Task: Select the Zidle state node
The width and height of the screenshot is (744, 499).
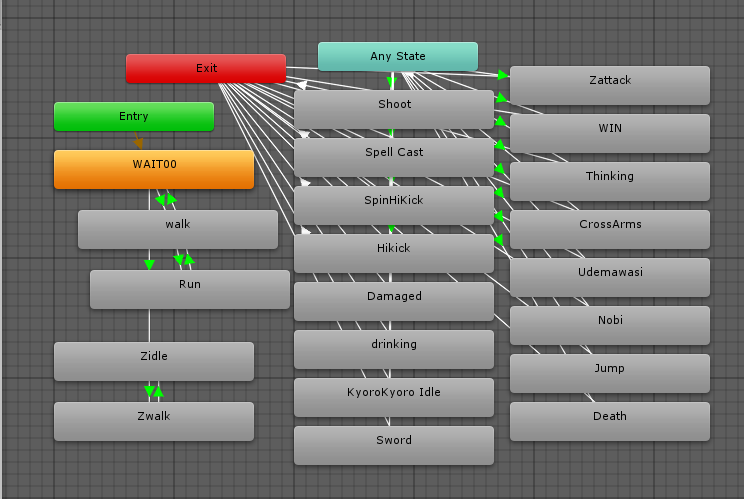Action: point(154,361)
